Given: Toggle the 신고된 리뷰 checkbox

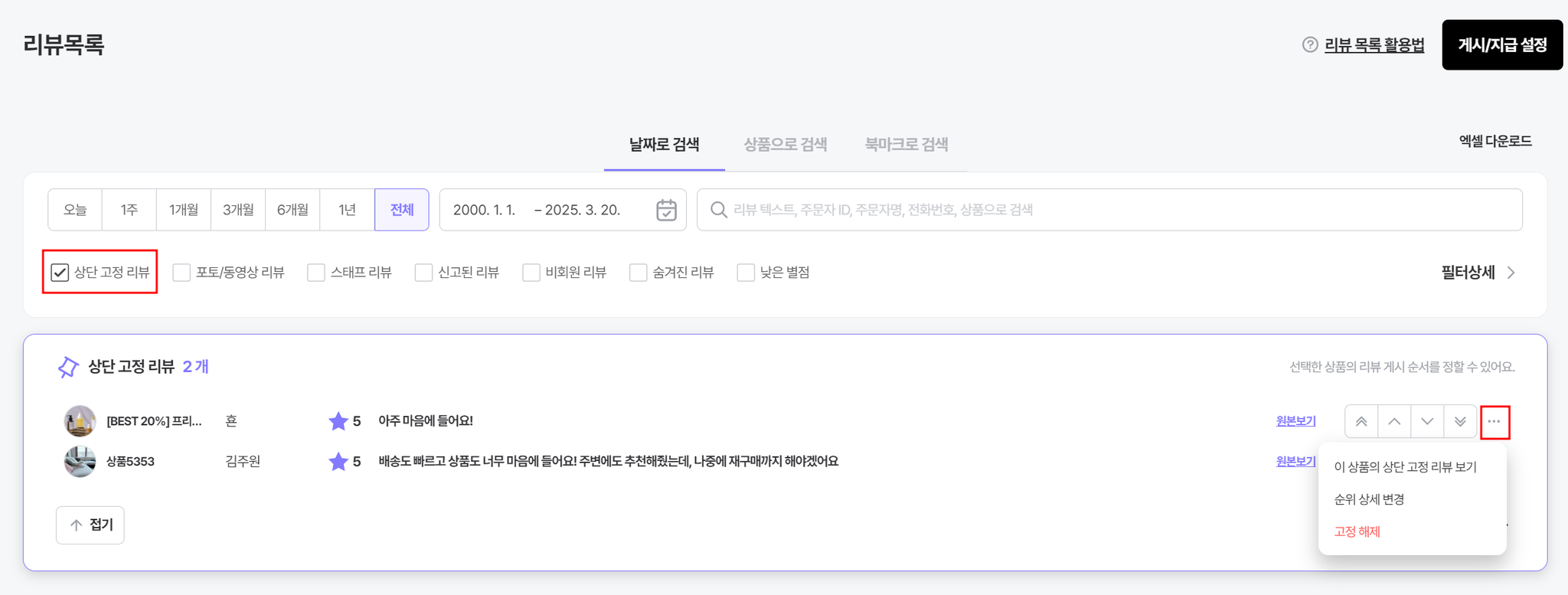Looking at the screenshot, I should pos(423,272).
